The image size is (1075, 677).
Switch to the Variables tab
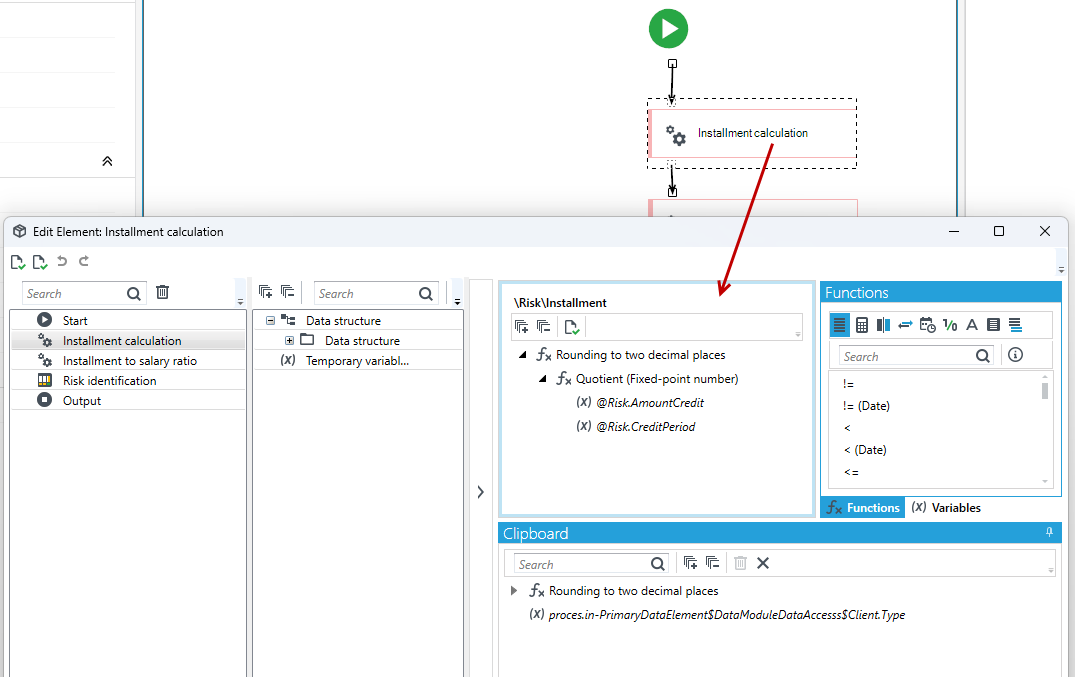click(x=947, y=508)
